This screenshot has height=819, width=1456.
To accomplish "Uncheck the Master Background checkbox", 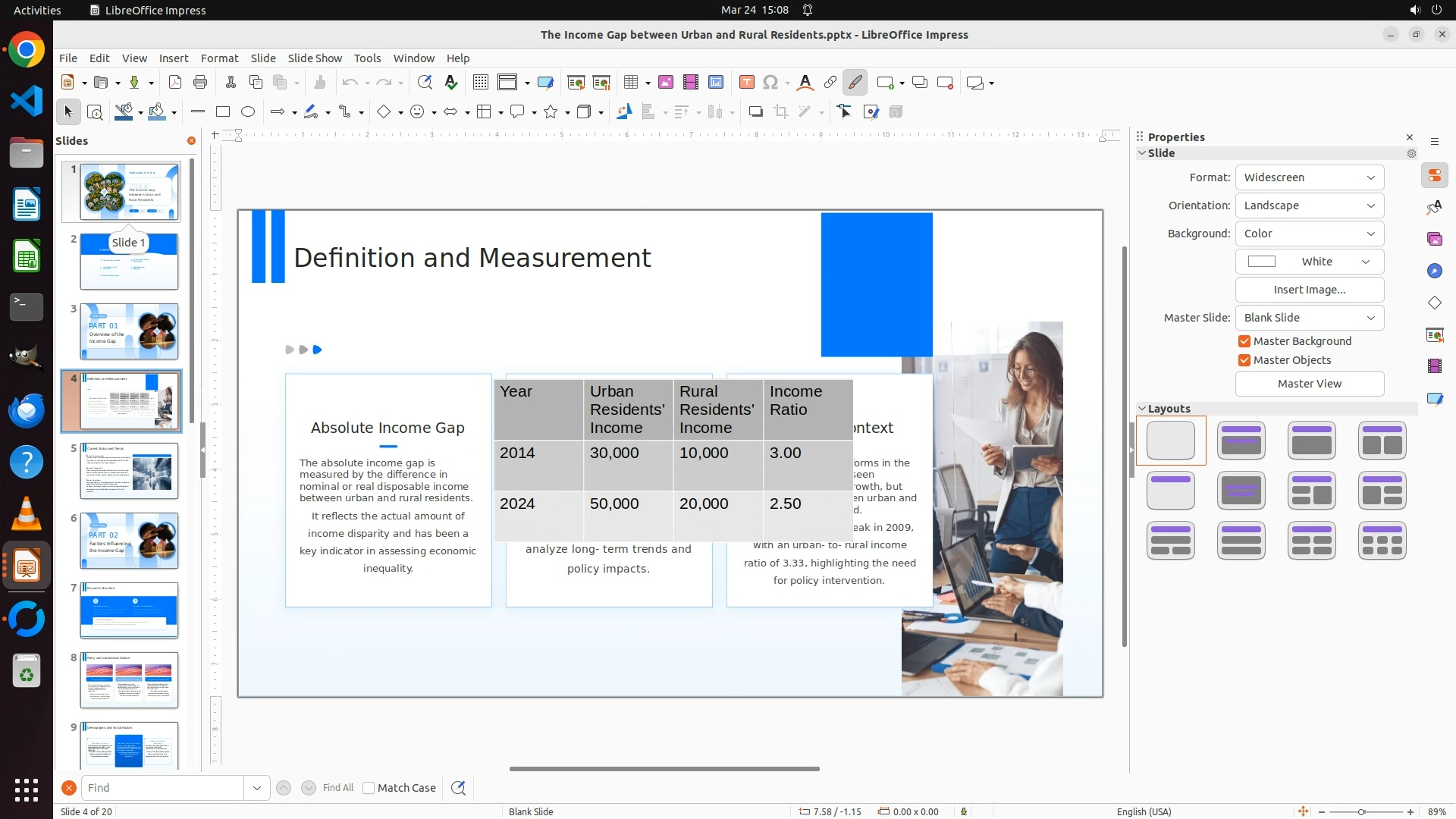I will (x=1244, y=341).
